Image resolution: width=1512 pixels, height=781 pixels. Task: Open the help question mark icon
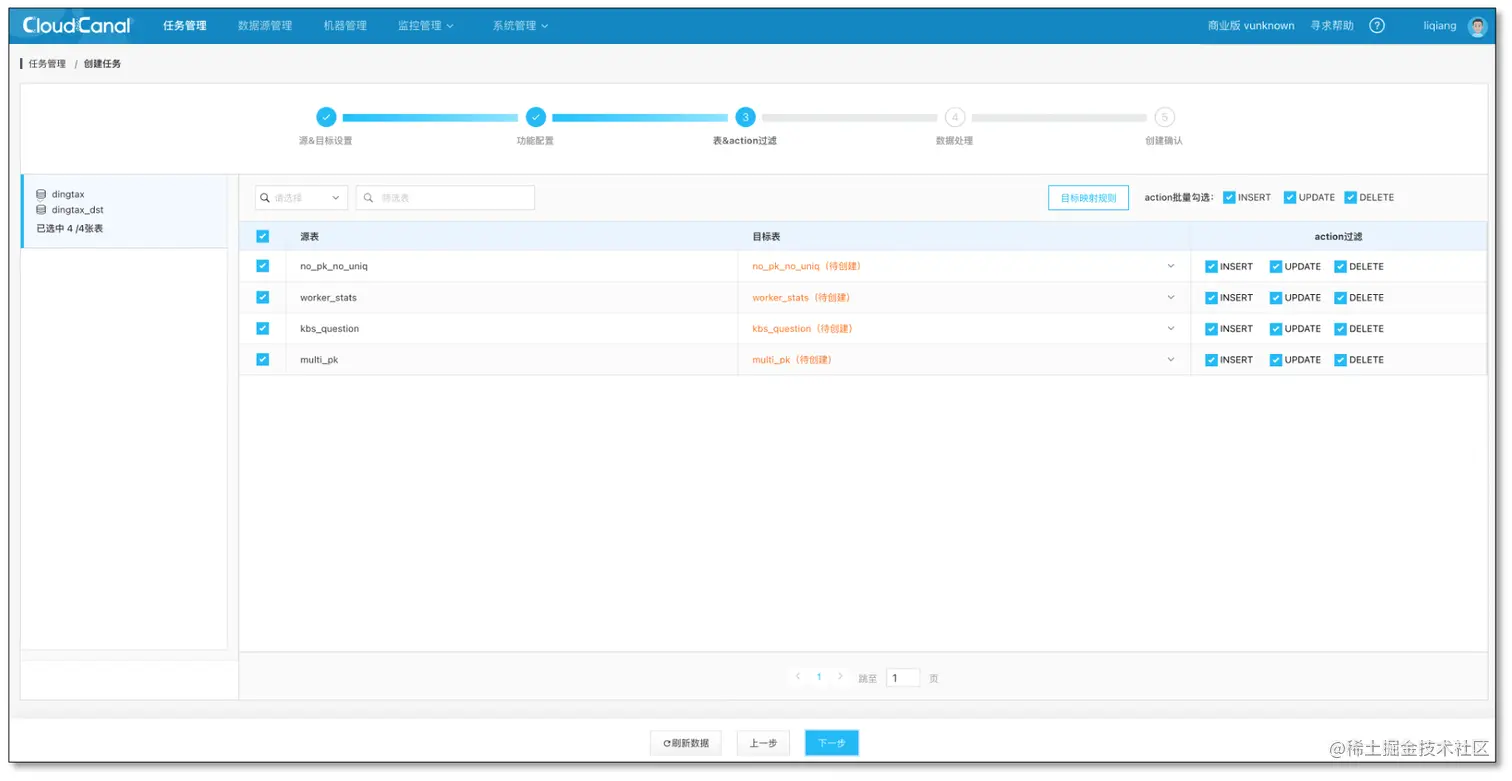click(1377, 26)
